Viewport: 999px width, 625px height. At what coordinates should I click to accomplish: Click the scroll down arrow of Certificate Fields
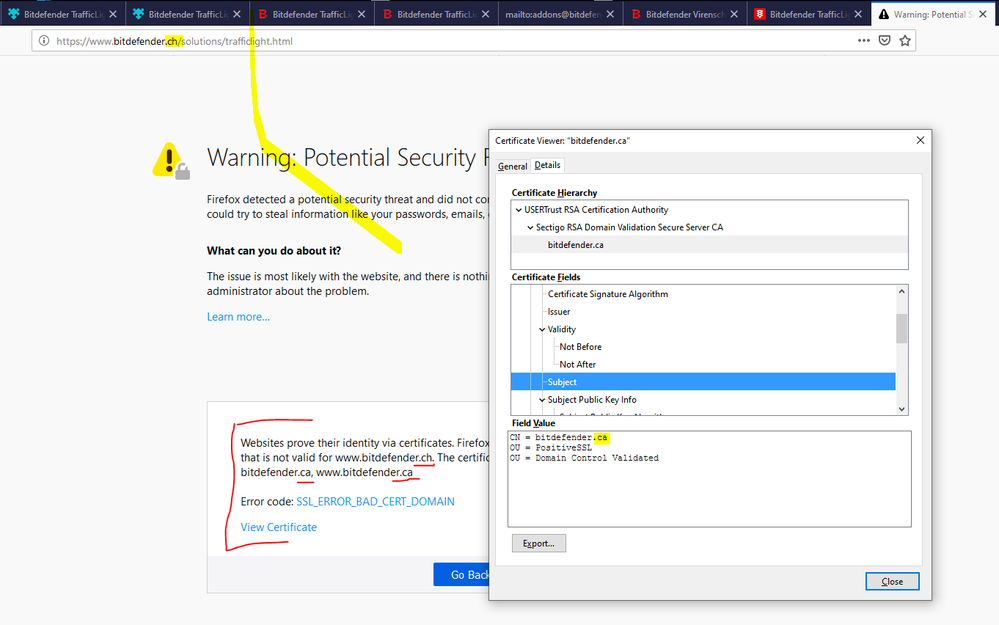tap(902, 409)
